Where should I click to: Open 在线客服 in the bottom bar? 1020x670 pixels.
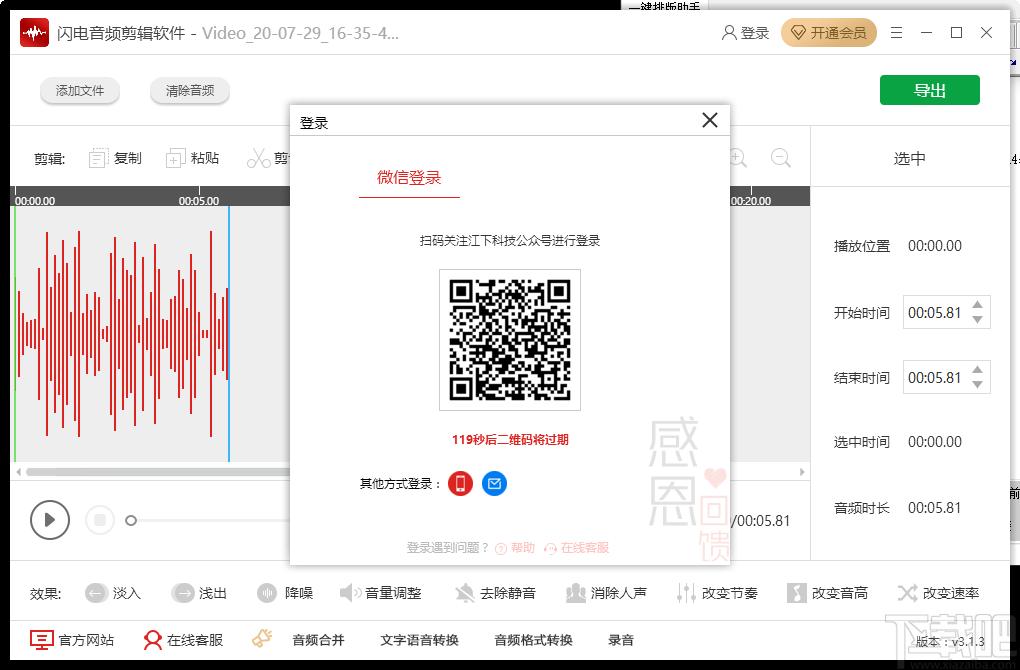pyautogui.click(x=183, y=640)
